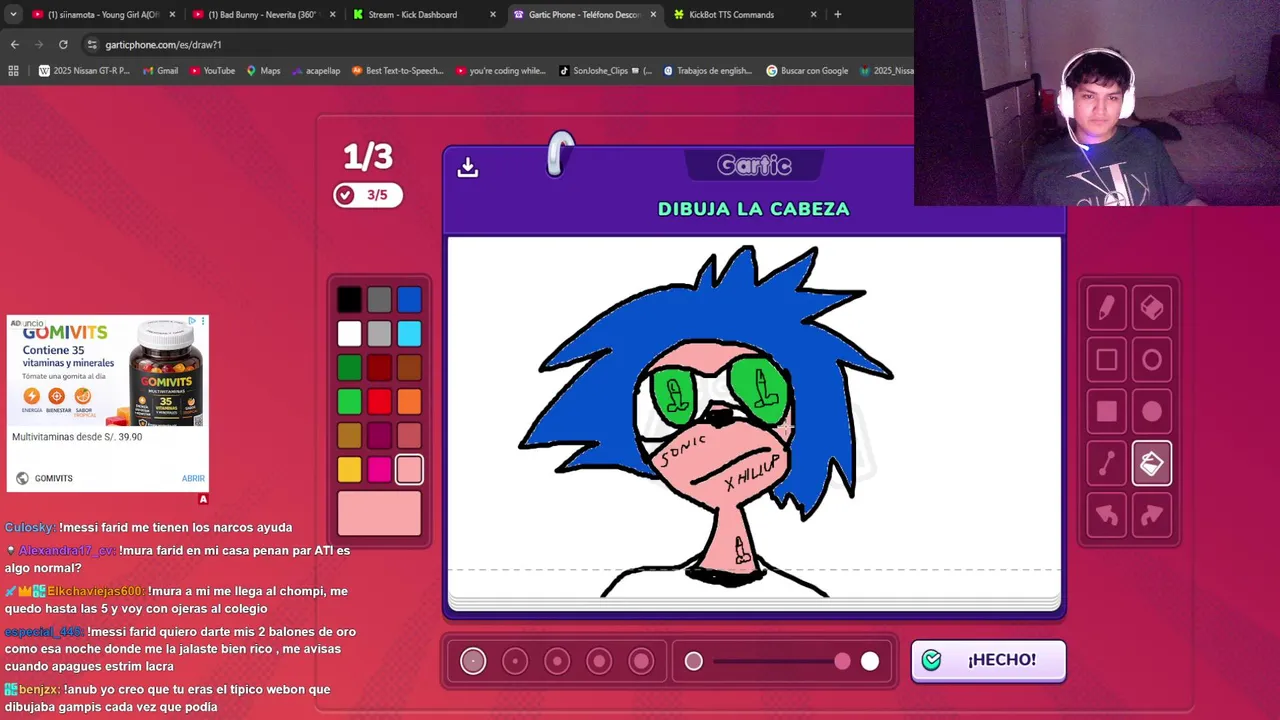Open a new browser tab
This screenshot has width=1280, height=720.
[837, 14]
